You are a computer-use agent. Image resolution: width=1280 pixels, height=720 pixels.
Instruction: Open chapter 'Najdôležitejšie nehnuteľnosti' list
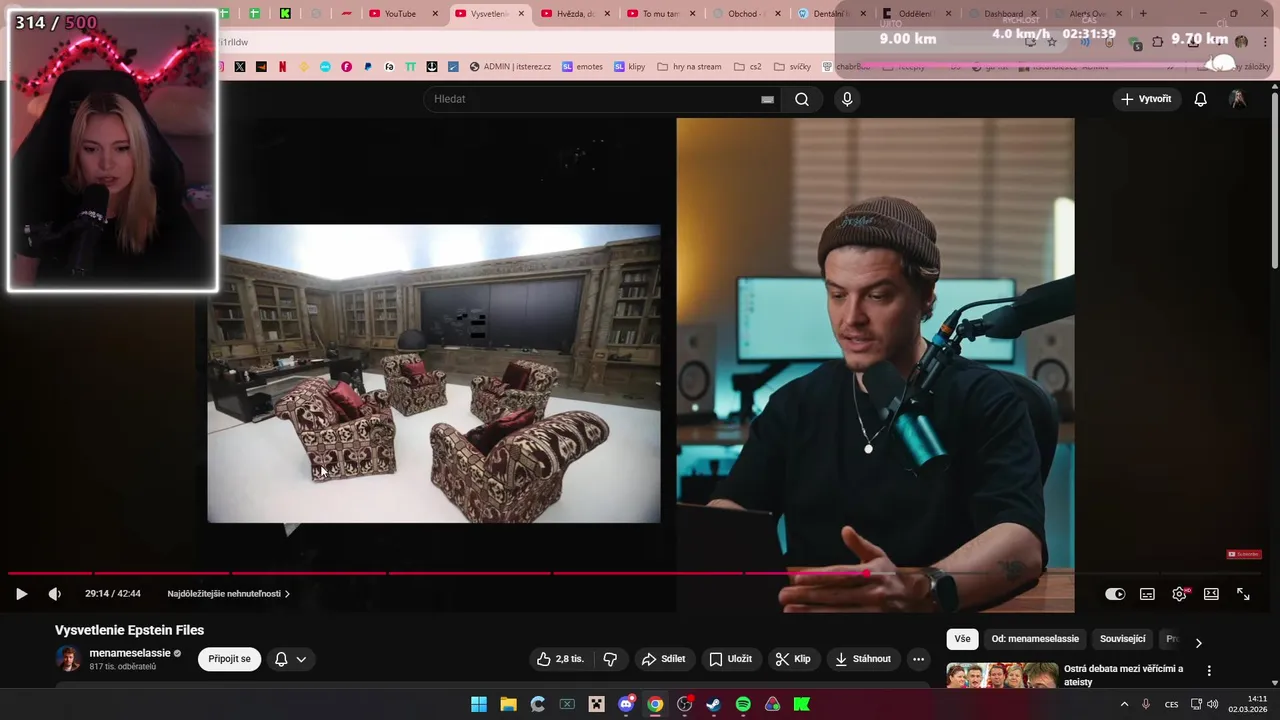(229, 594)
